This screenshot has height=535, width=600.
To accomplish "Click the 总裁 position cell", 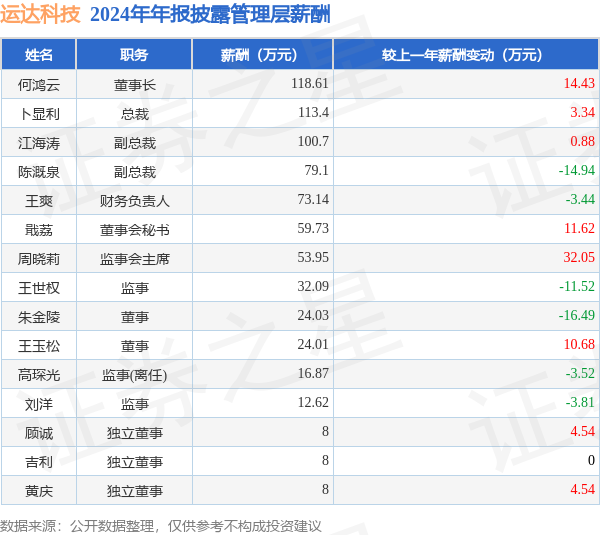I will tap(135, 114).
